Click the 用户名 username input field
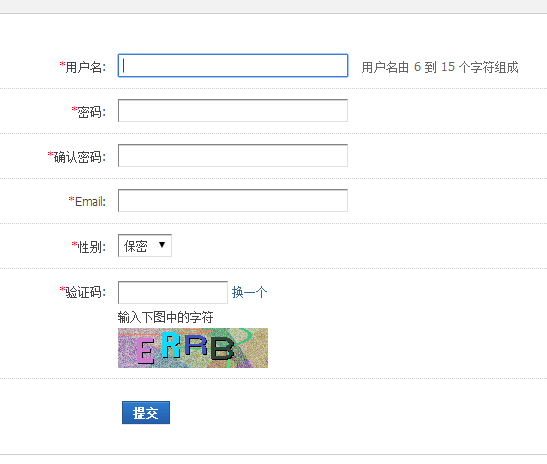Screen dimensions: 547x464 pyautogui.click(x=233, y=66)
